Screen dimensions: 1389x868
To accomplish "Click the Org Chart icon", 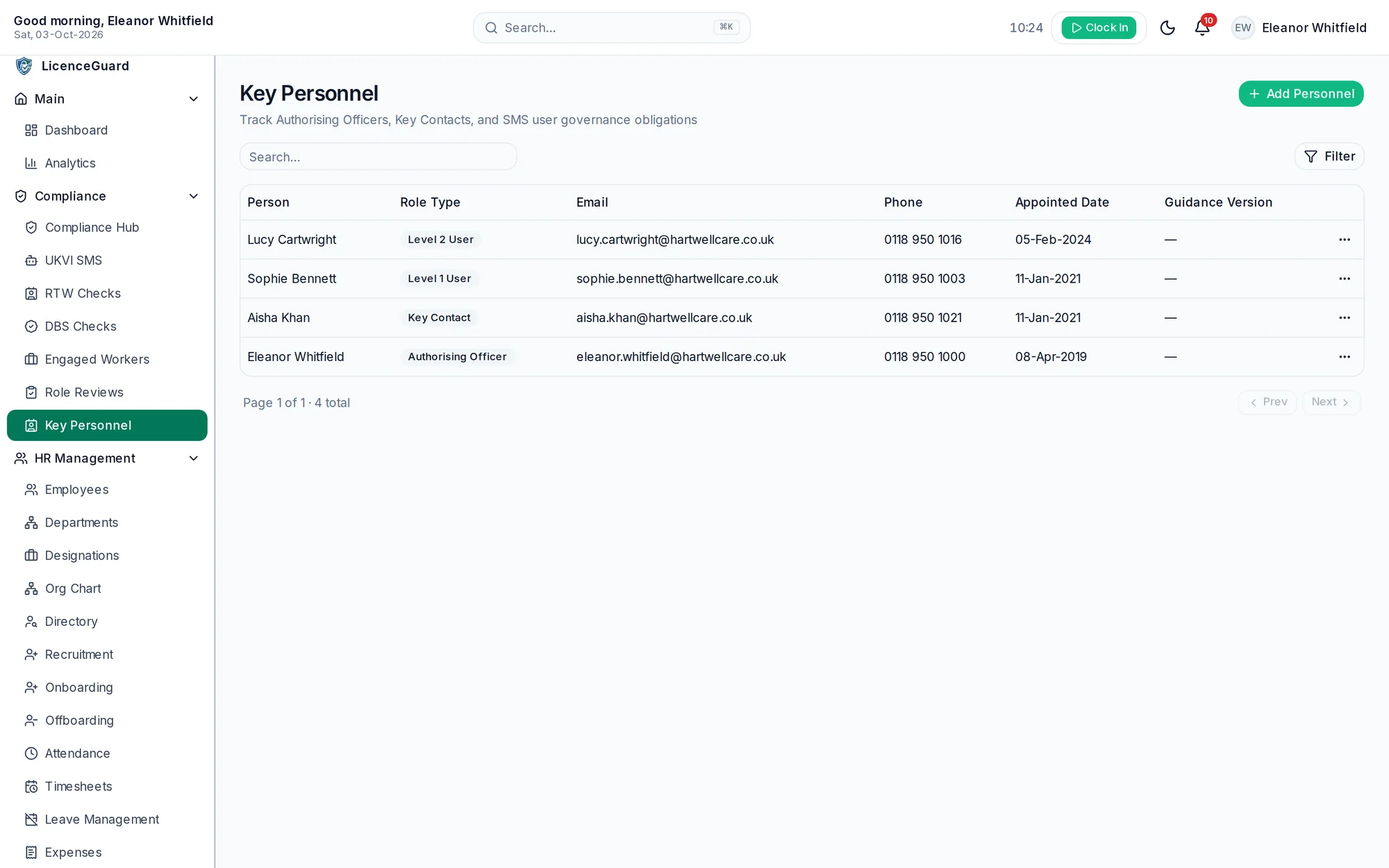I will tap(31, 589).
